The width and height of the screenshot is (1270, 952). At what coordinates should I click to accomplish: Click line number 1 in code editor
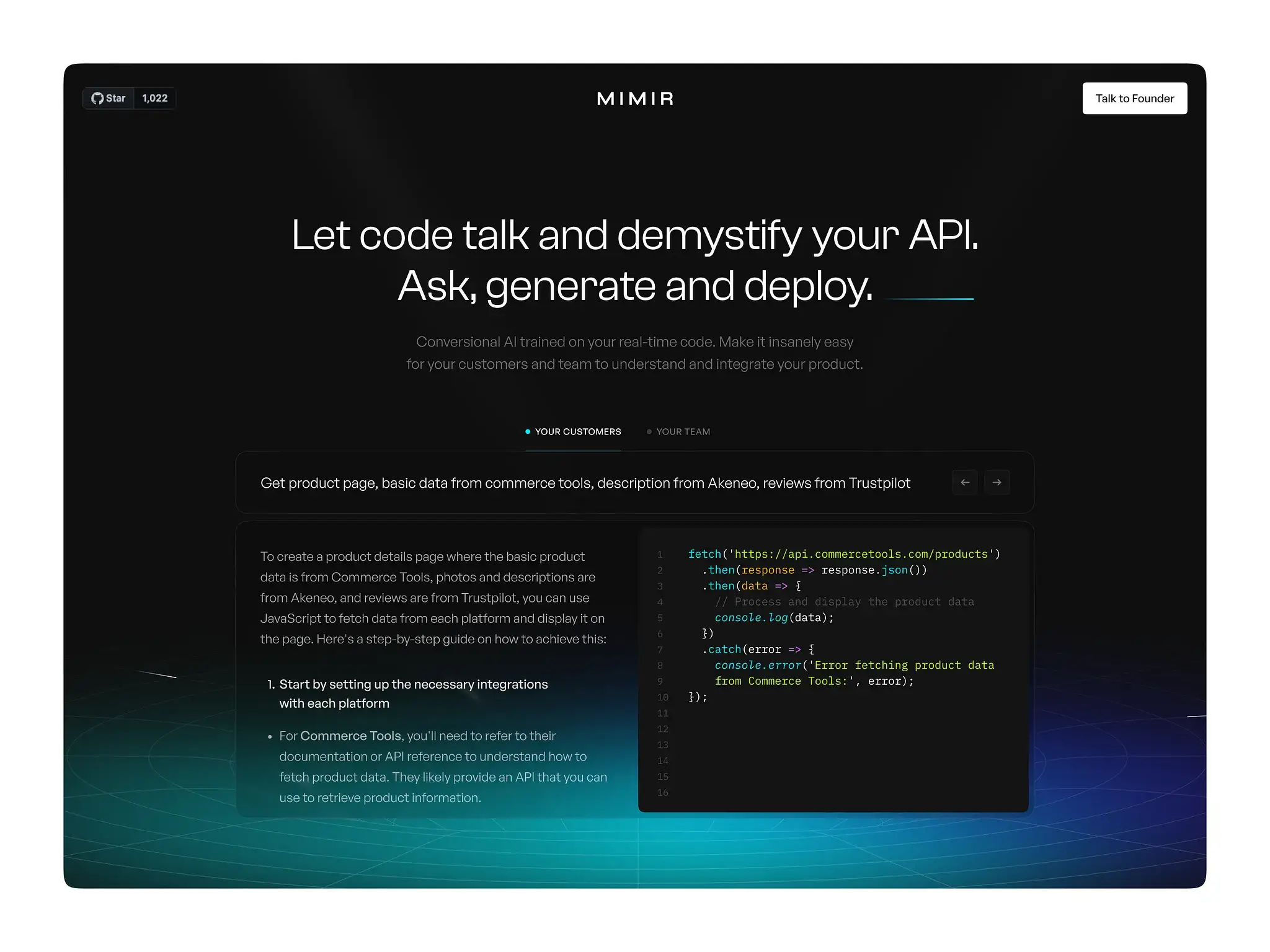point(660,555)
